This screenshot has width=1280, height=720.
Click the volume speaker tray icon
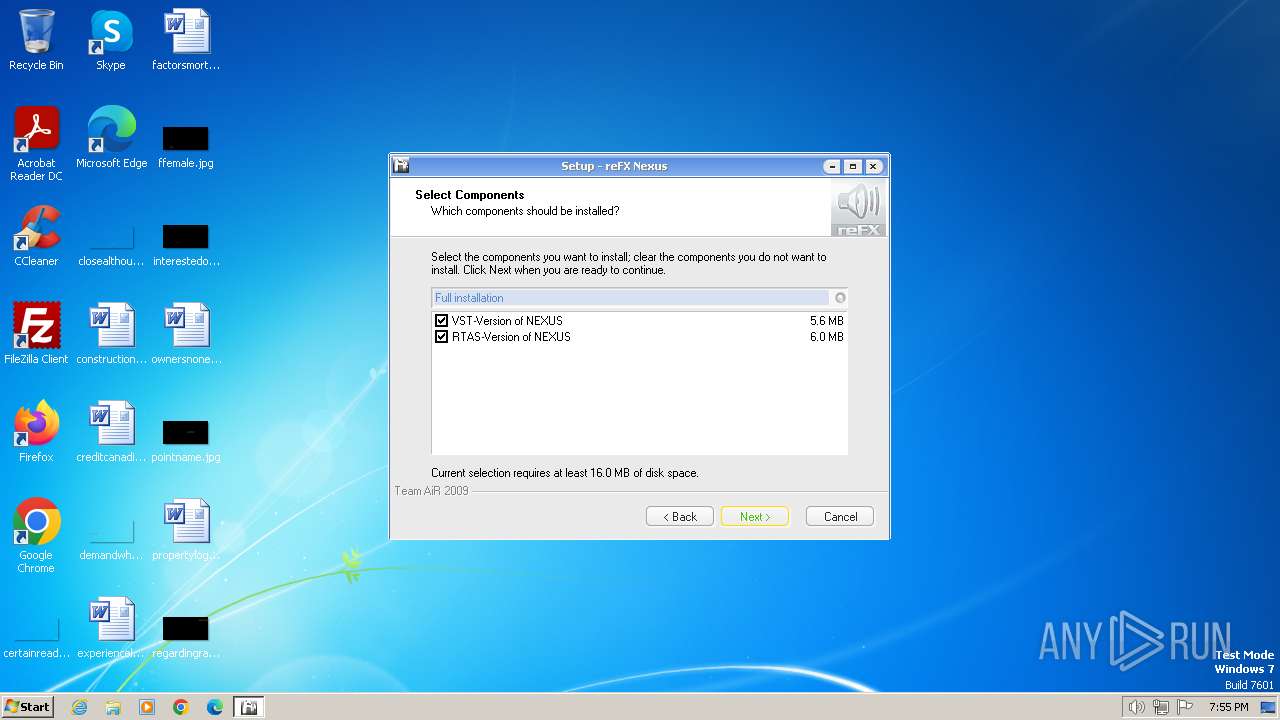pos(1136,707)
